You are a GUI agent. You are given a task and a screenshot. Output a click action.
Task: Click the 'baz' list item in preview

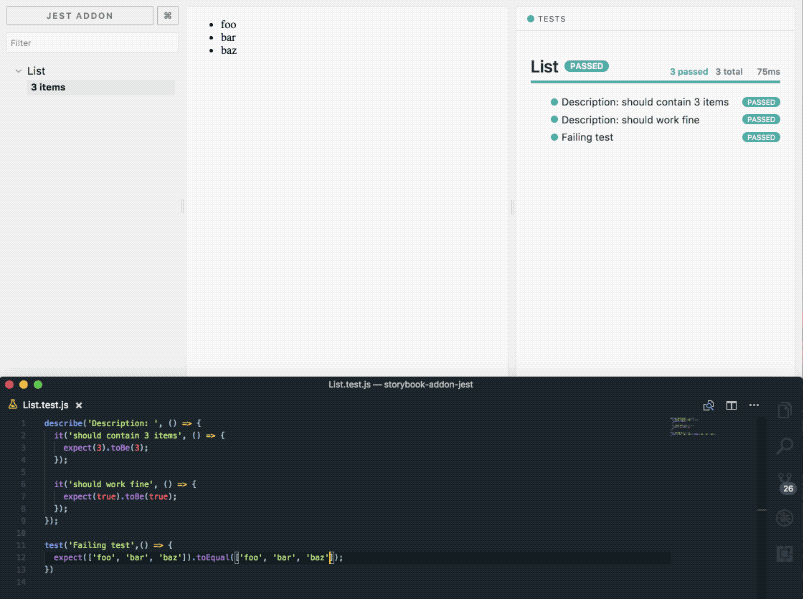click(228, 50)
